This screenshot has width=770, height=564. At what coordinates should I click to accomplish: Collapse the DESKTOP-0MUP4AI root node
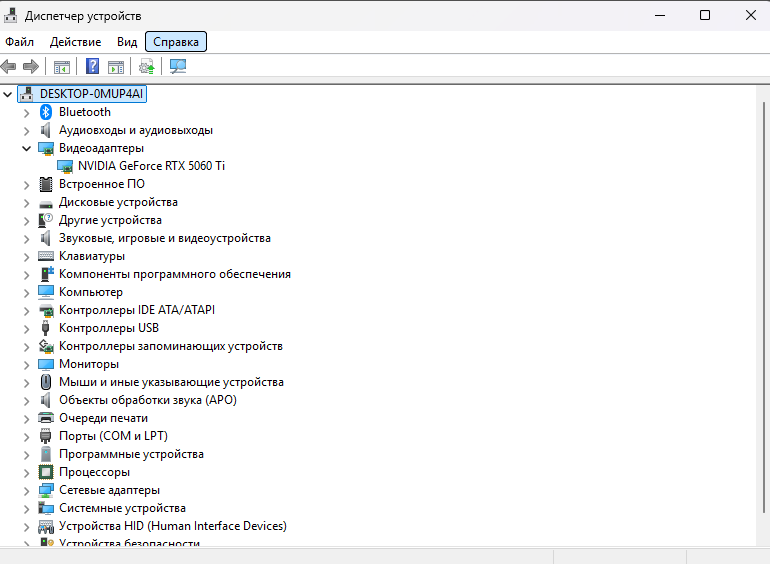(x=7, y=94)
